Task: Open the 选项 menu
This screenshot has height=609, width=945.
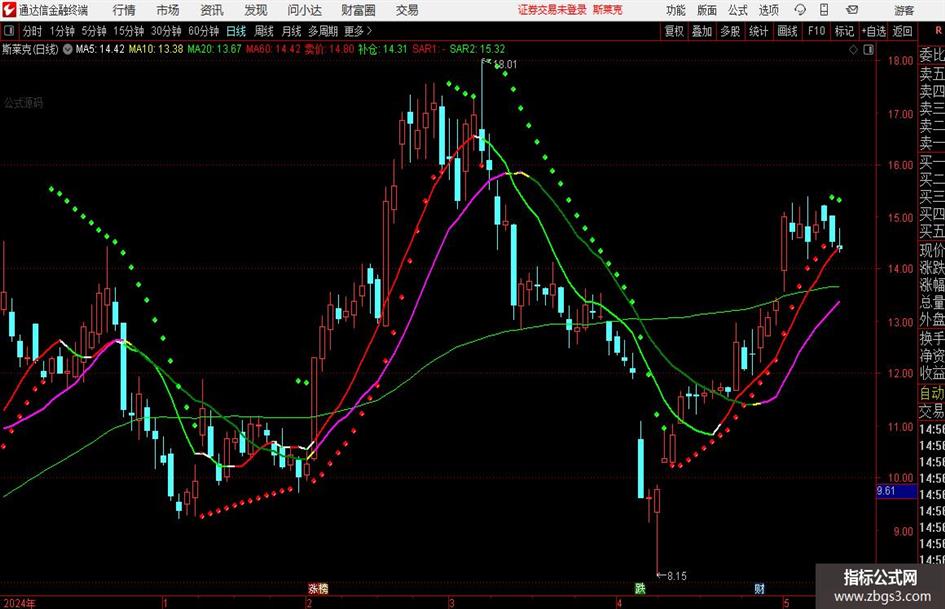Action: click(x=769, y=10)
